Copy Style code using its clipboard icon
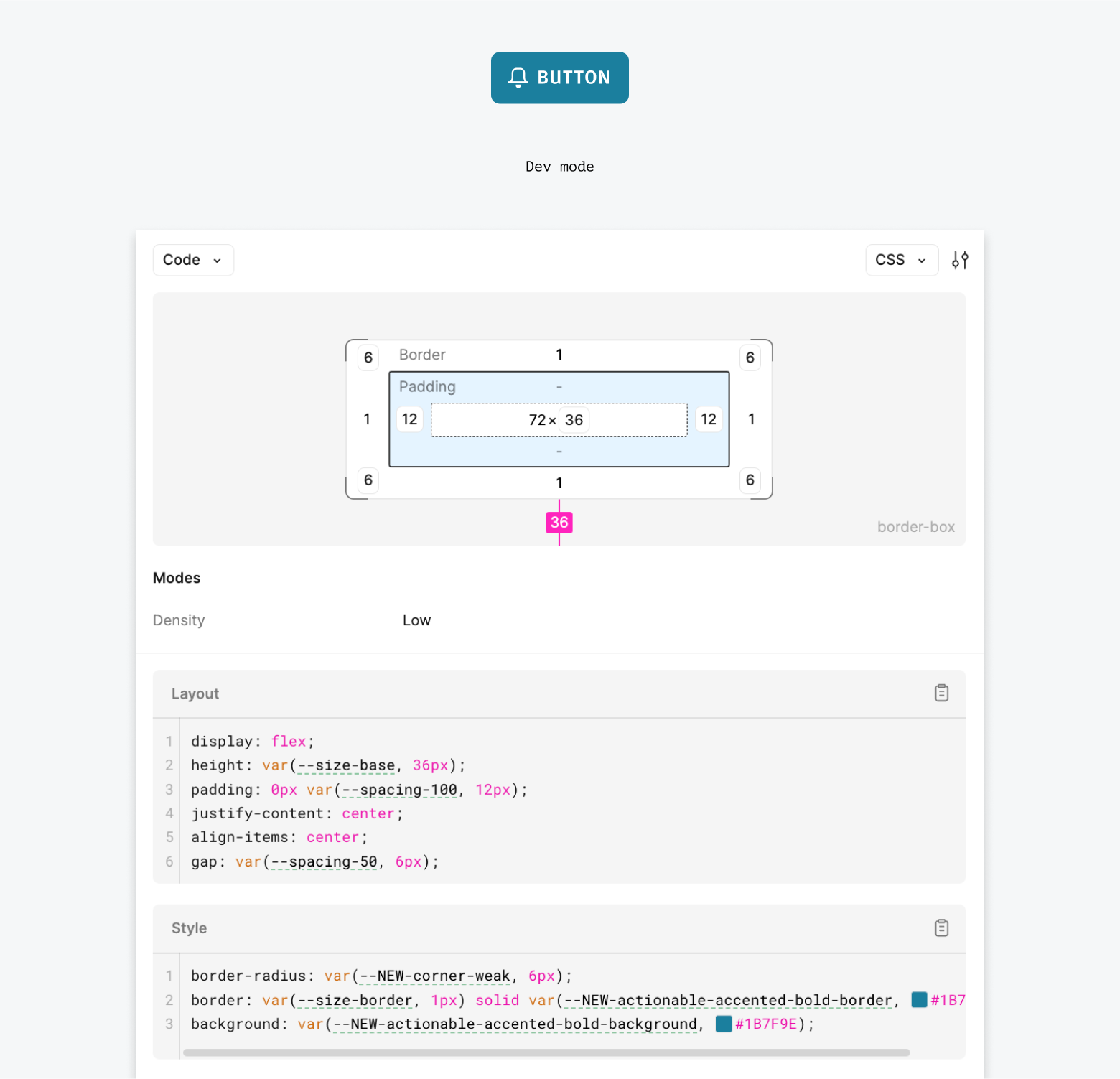The height and width of the screenshot is (1079, 1120). pos(941,928)
